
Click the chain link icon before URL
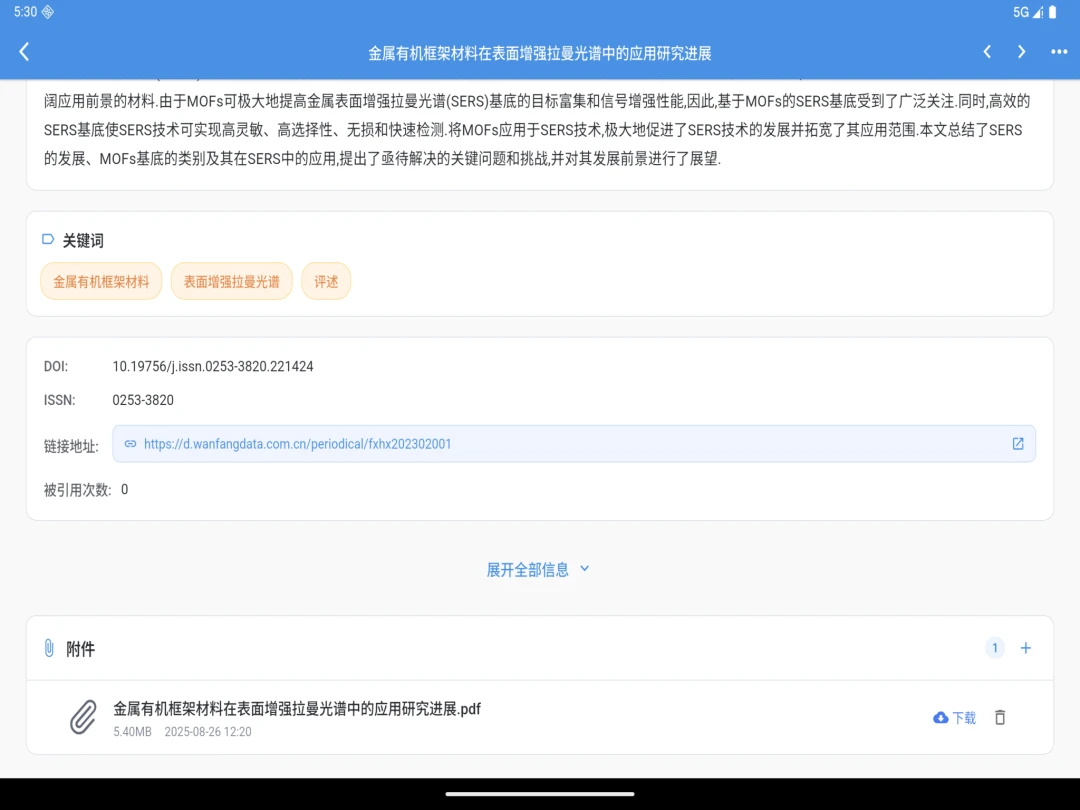(130, 444)
